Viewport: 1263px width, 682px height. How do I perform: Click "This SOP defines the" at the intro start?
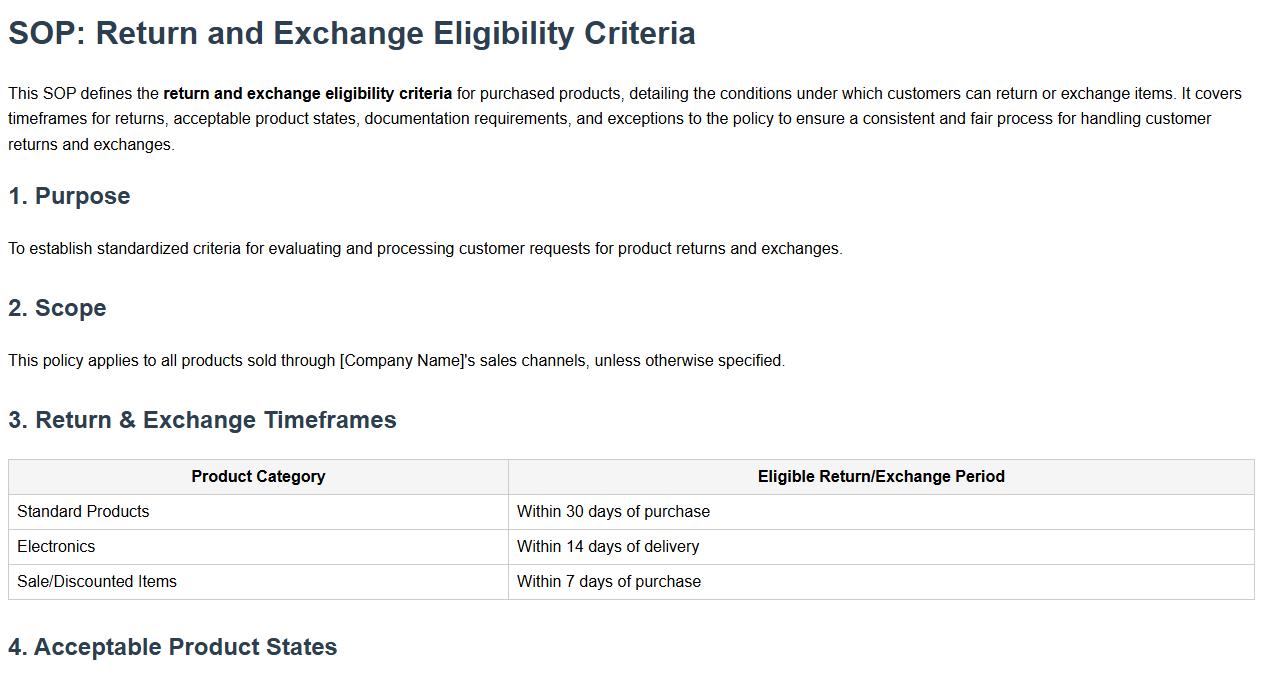[84, 94]
